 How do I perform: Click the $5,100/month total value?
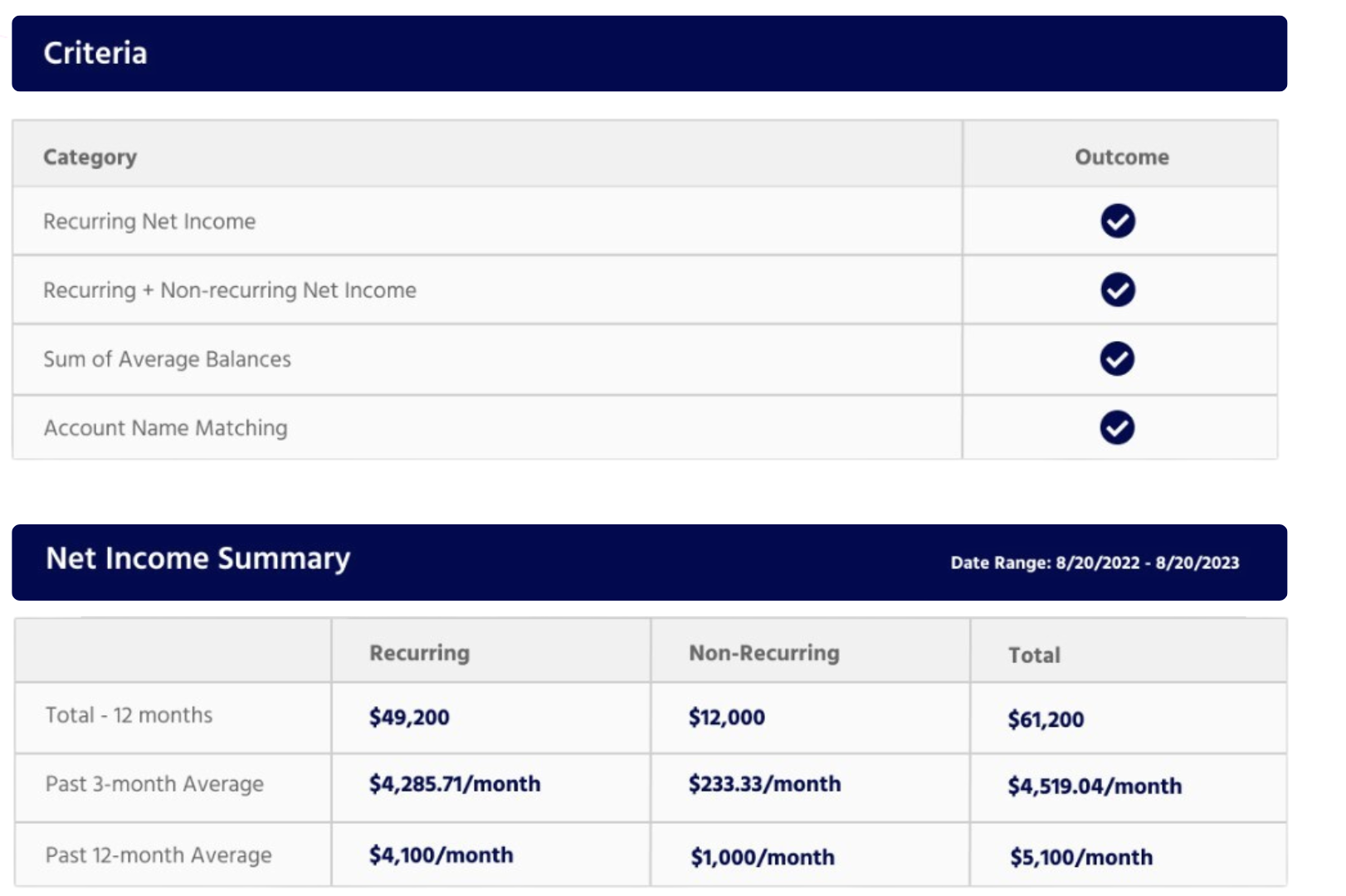(x=1080, y=857)
